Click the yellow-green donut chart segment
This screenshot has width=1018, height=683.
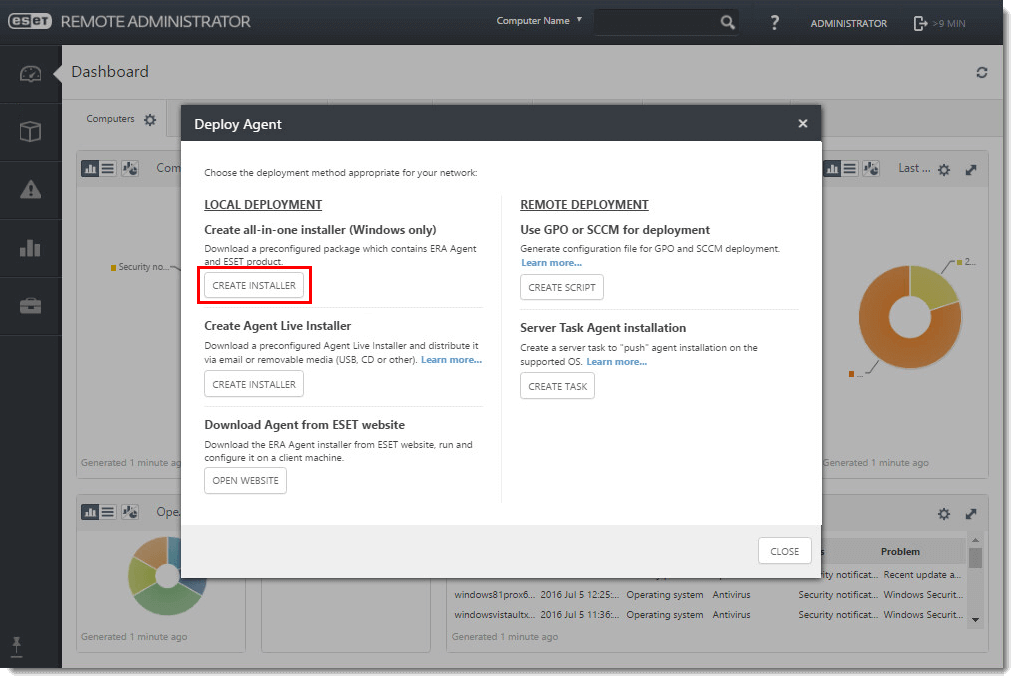(x=932, y=284)
